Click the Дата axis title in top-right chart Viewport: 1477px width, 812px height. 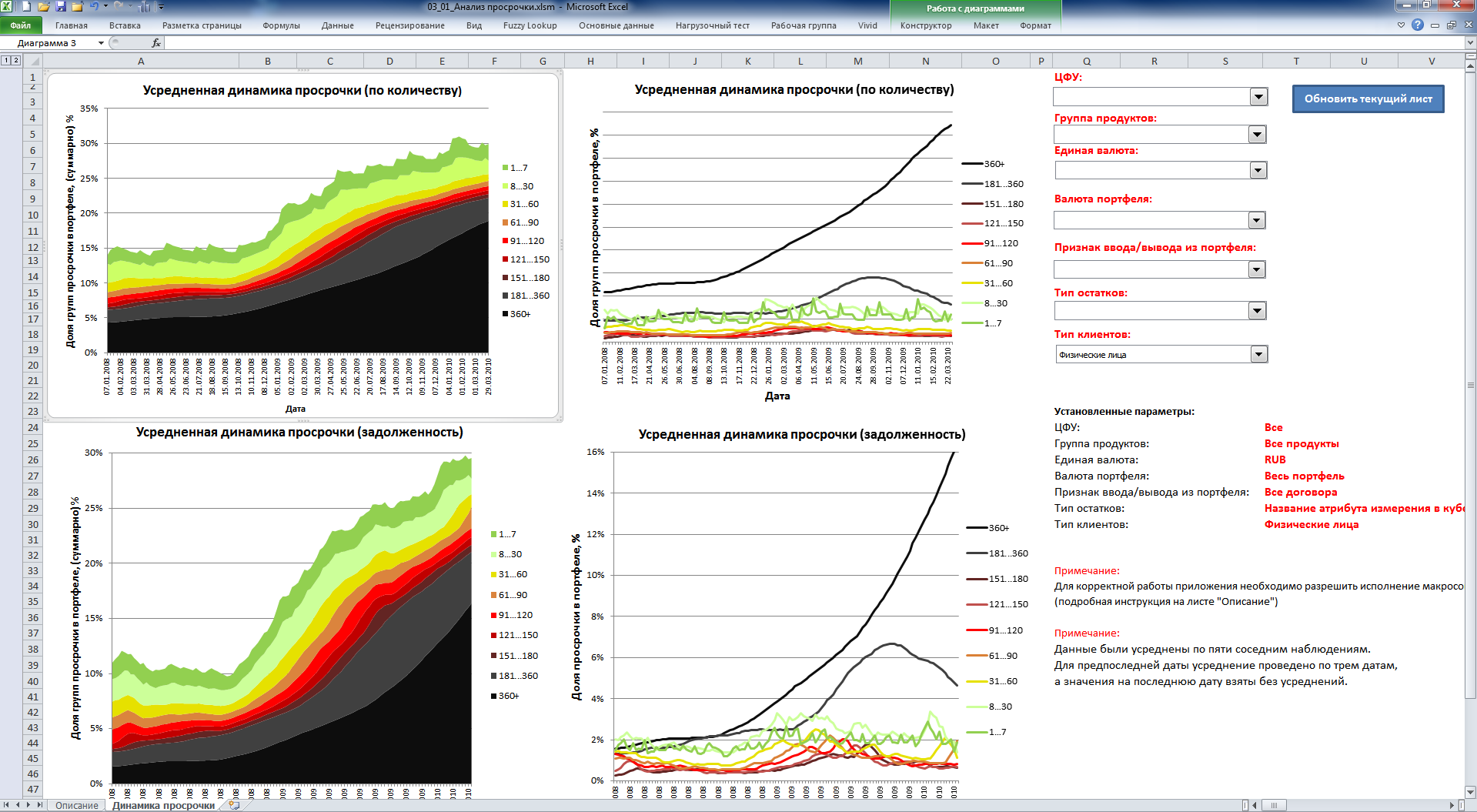[x=777, y=396]
